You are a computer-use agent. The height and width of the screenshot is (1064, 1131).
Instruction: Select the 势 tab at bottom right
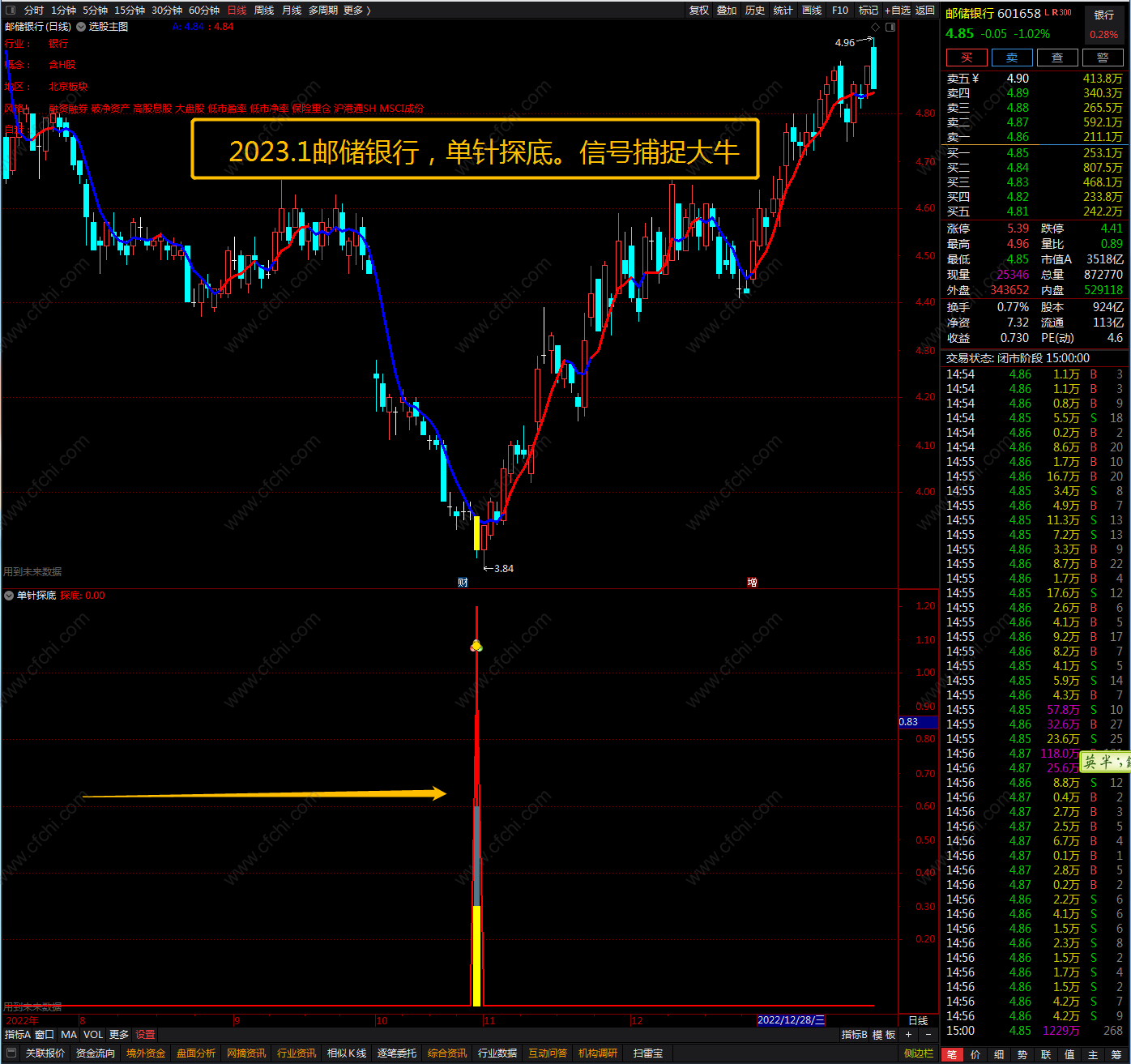[x=1022, y=1054]
